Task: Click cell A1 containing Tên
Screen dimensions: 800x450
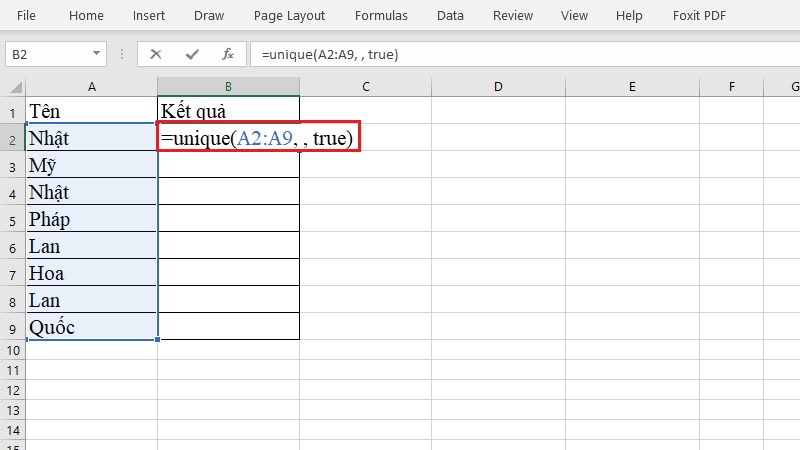Action: click(x=91, y=111)
